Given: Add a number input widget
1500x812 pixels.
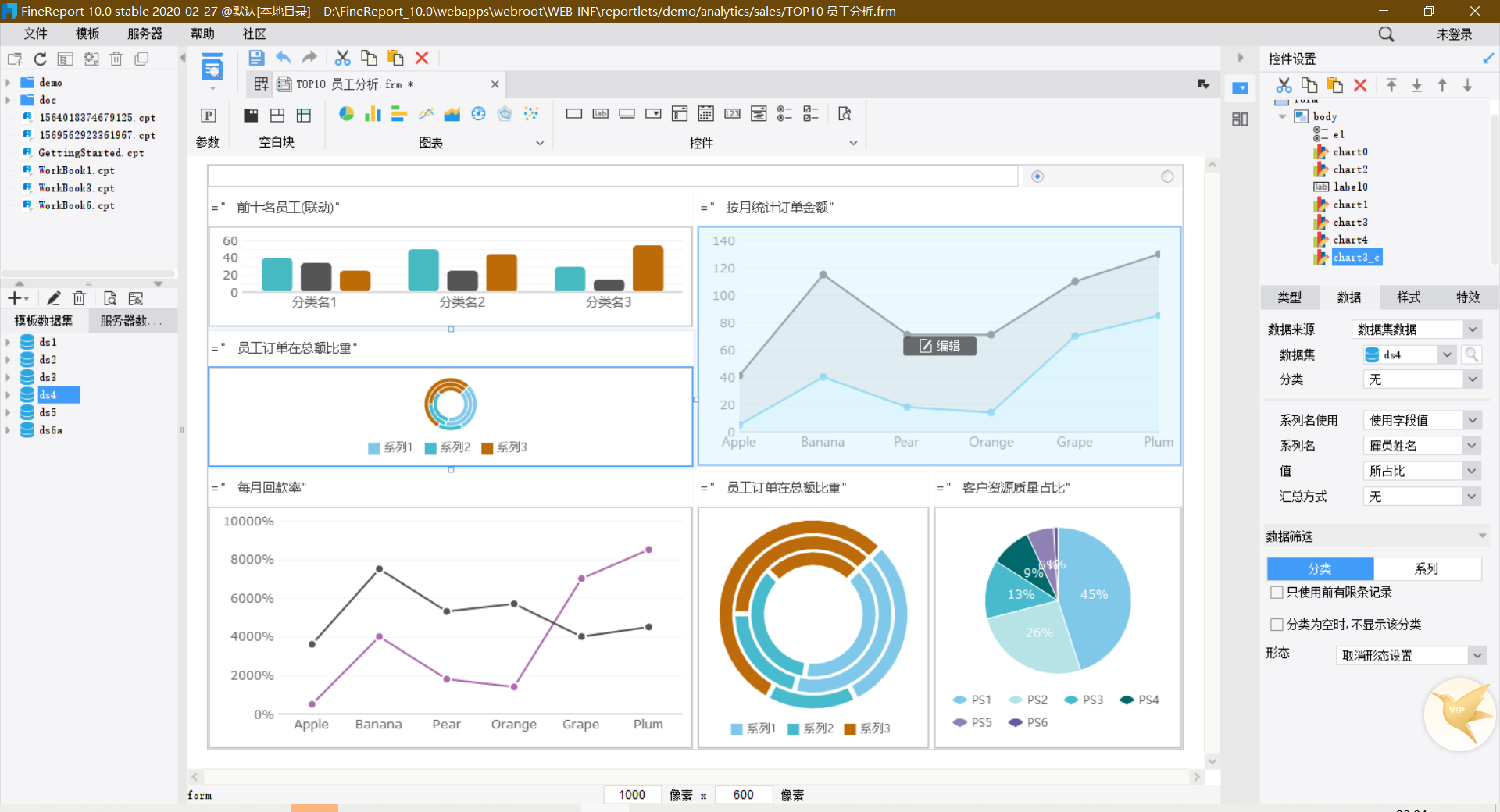Looking at the screenshot, I should point(733,114).
